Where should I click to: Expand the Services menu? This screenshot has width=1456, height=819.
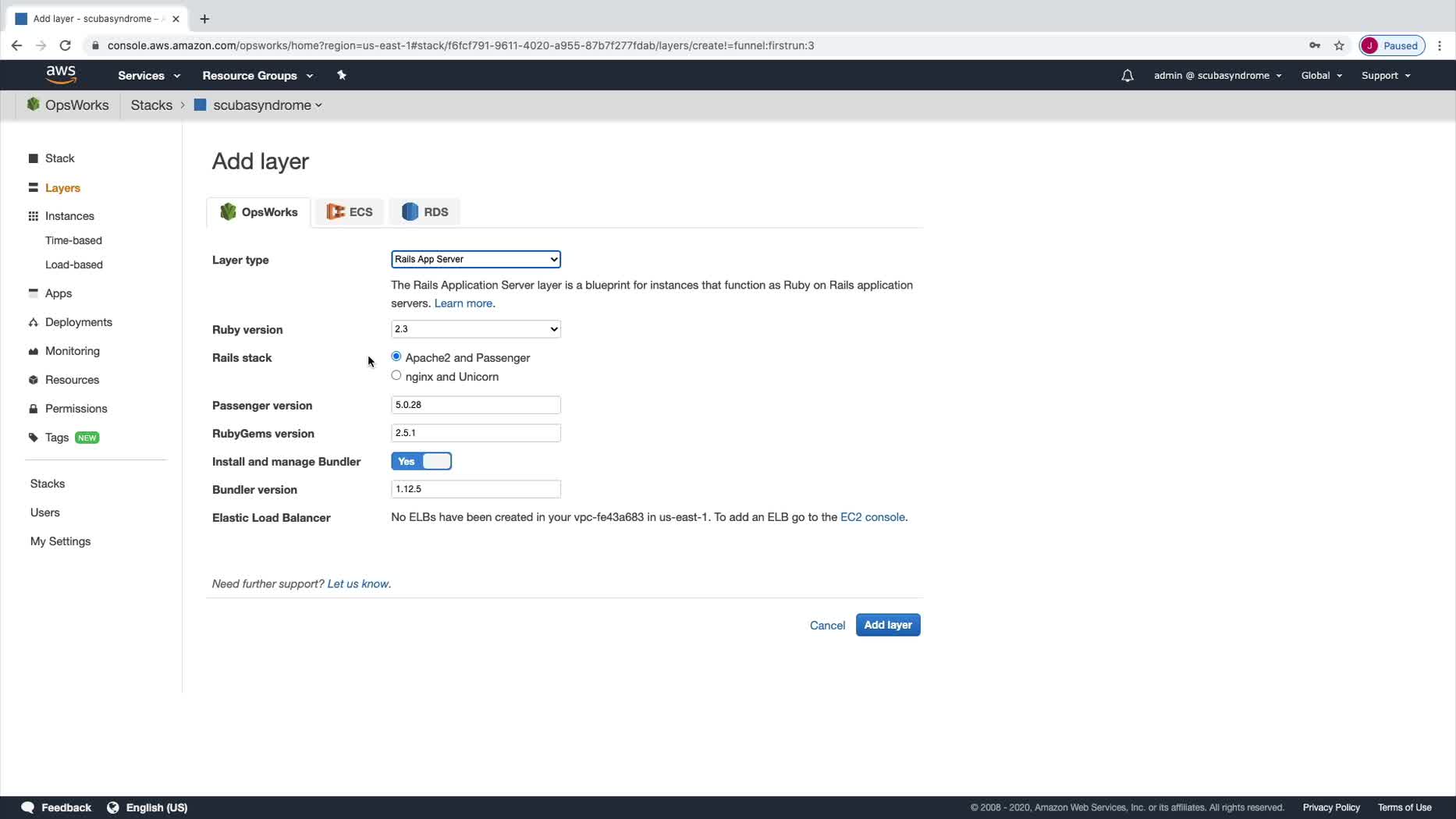[149, 76]
